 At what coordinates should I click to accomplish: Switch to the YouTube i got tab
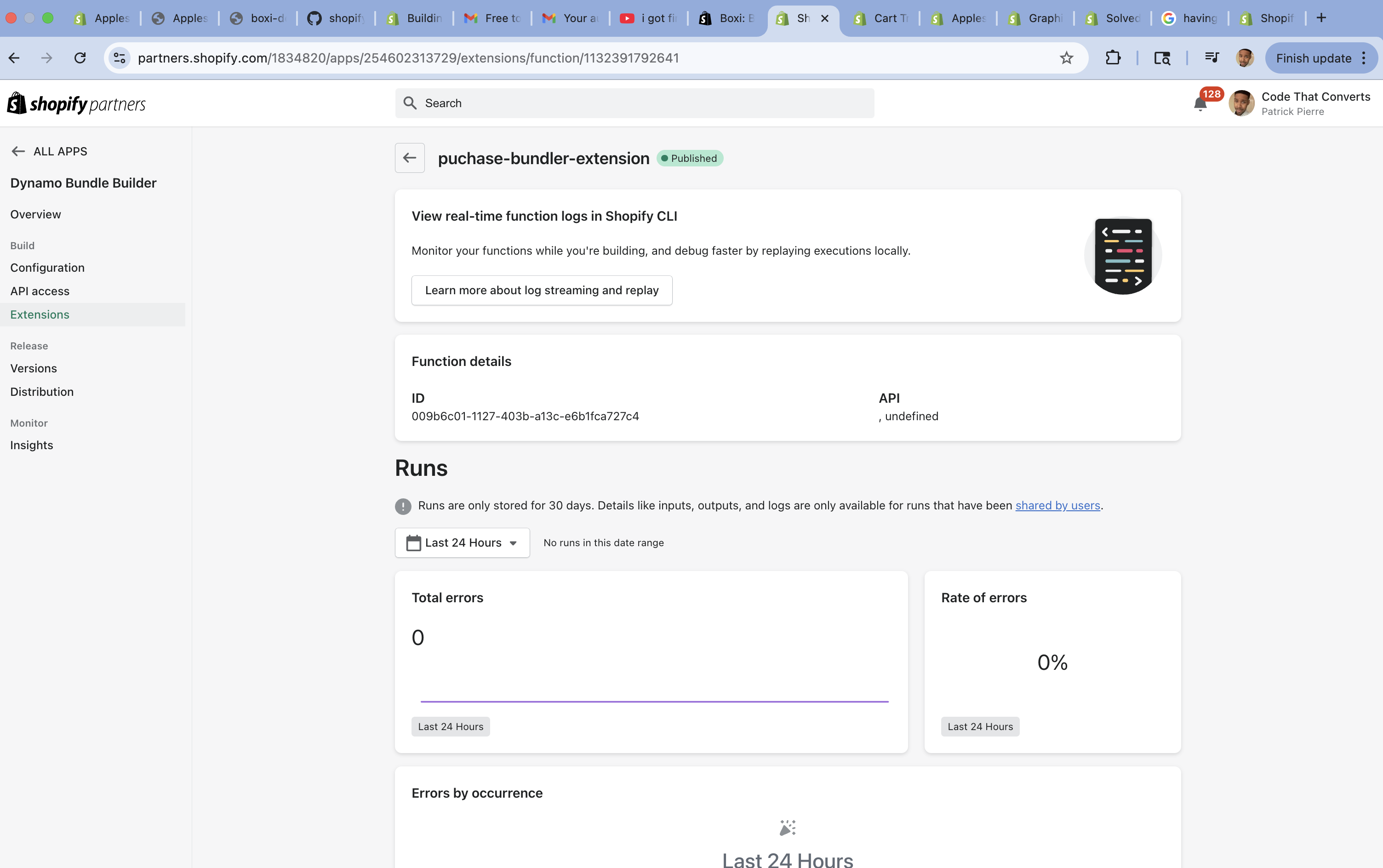click(648, 18)
